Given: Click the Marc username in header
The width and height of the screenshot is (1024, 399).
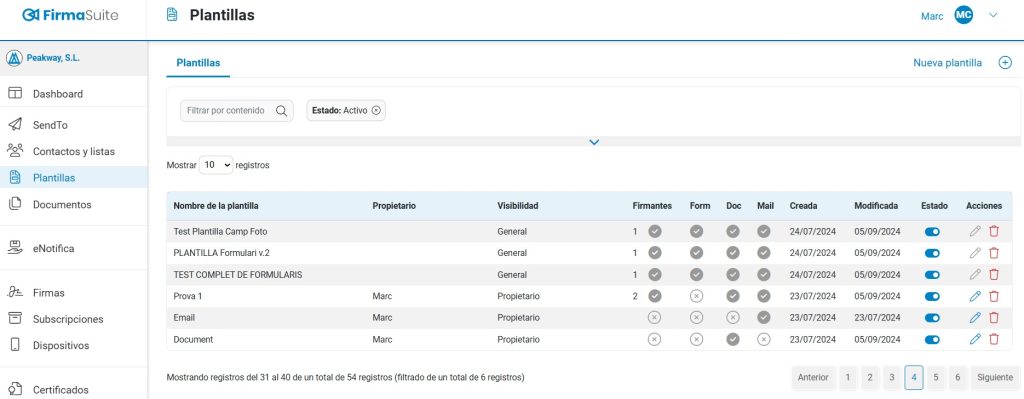Looking at the screenshot, I should (x=932, y=16).
